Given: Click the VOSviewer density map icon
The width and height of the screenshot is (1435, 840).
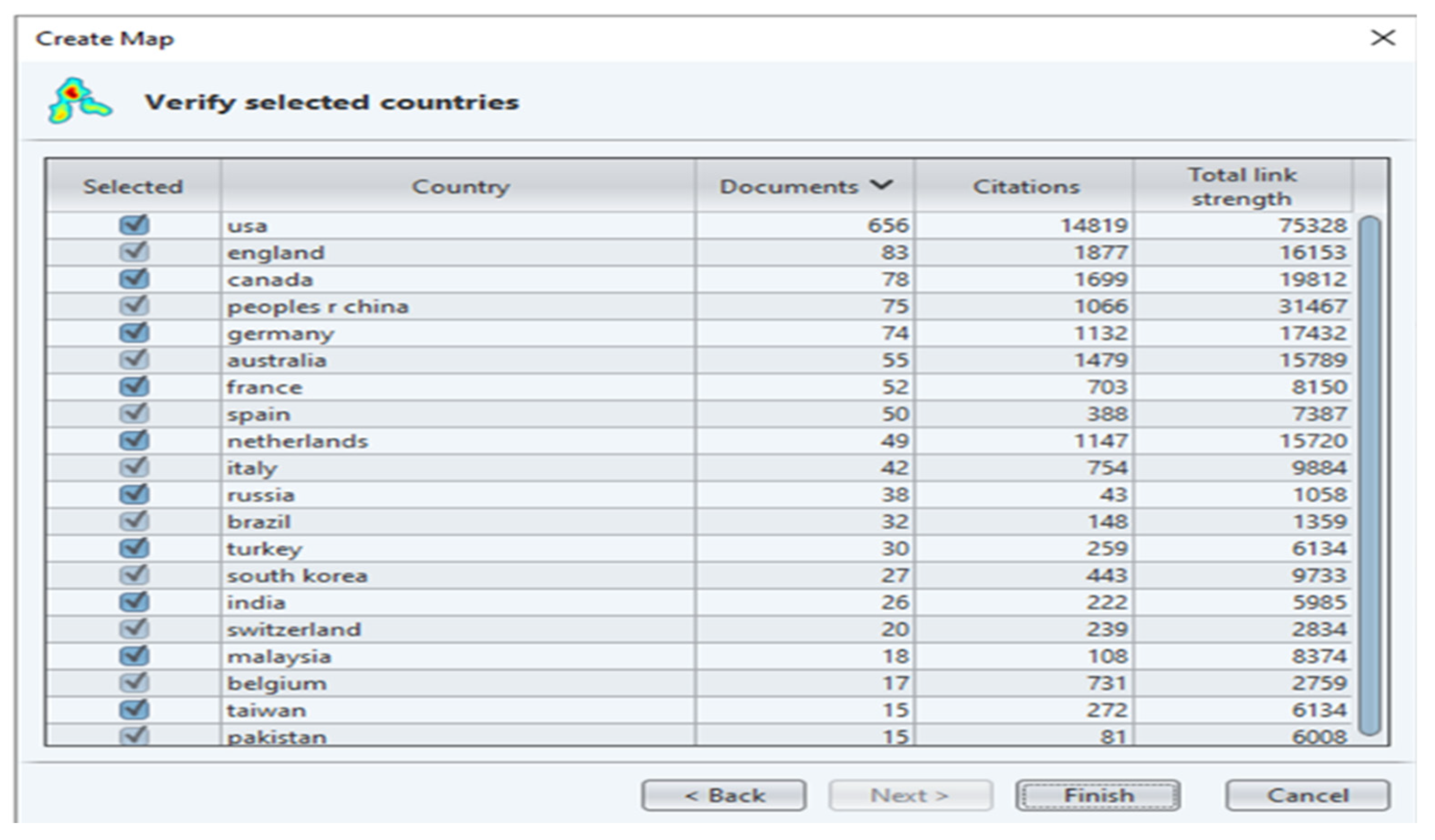Looking at the screenshot, I should click(x=80, y=101).
